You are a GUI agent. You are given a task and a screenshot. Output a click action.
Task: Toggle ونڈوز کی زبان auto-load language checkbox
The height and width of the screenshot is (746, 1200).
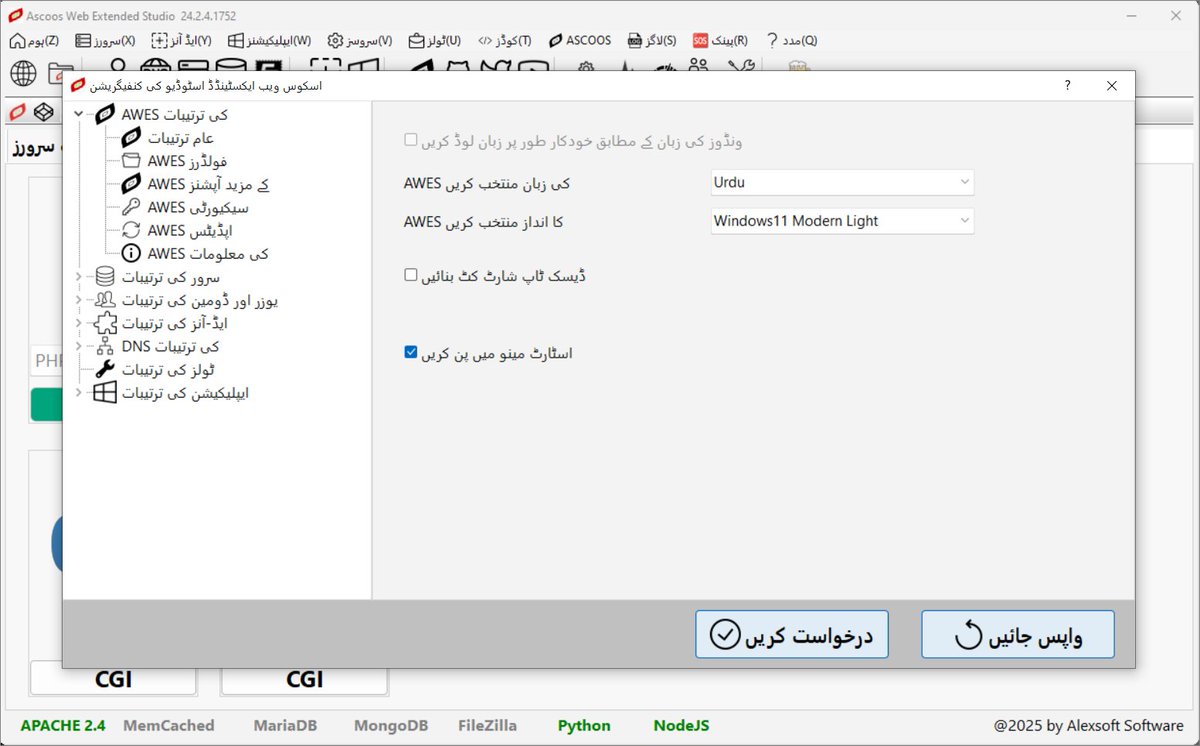coord(411,140)
